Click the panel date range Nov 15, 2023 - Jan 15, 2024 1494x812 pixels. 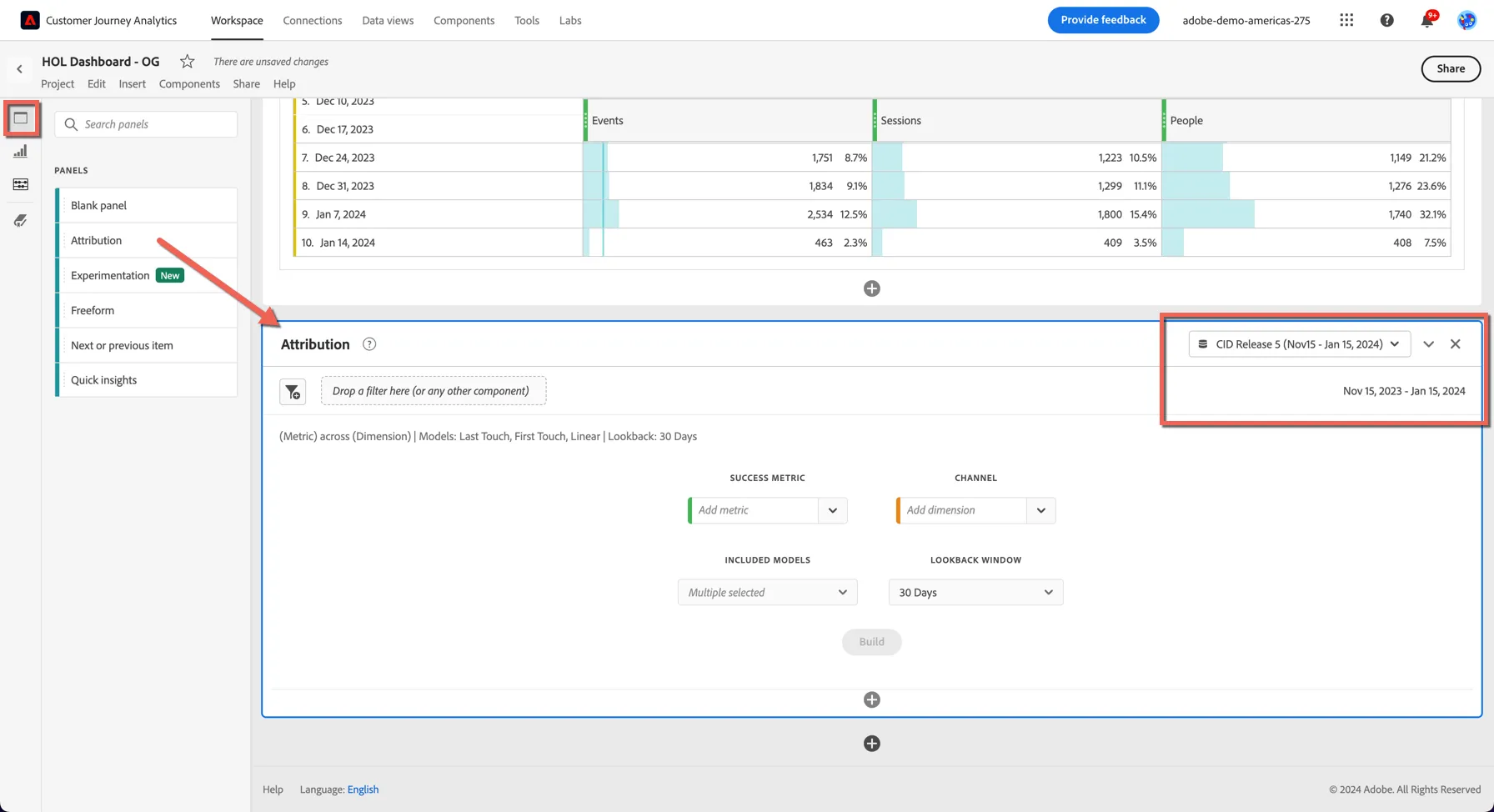tap(1404, 391)
